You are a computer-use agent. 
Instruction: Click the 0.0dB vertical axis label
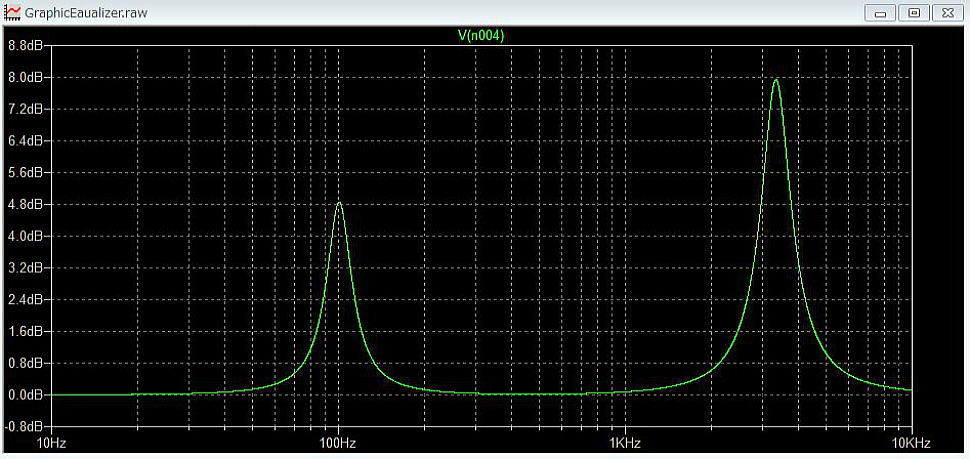25,395
